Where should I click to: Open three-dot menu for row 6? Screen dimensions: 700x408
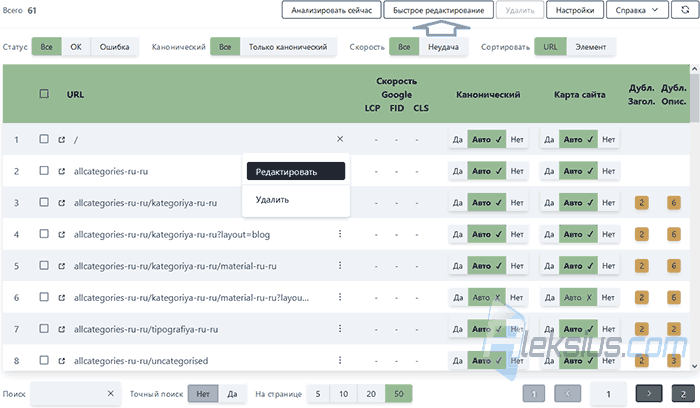(340, 297)
